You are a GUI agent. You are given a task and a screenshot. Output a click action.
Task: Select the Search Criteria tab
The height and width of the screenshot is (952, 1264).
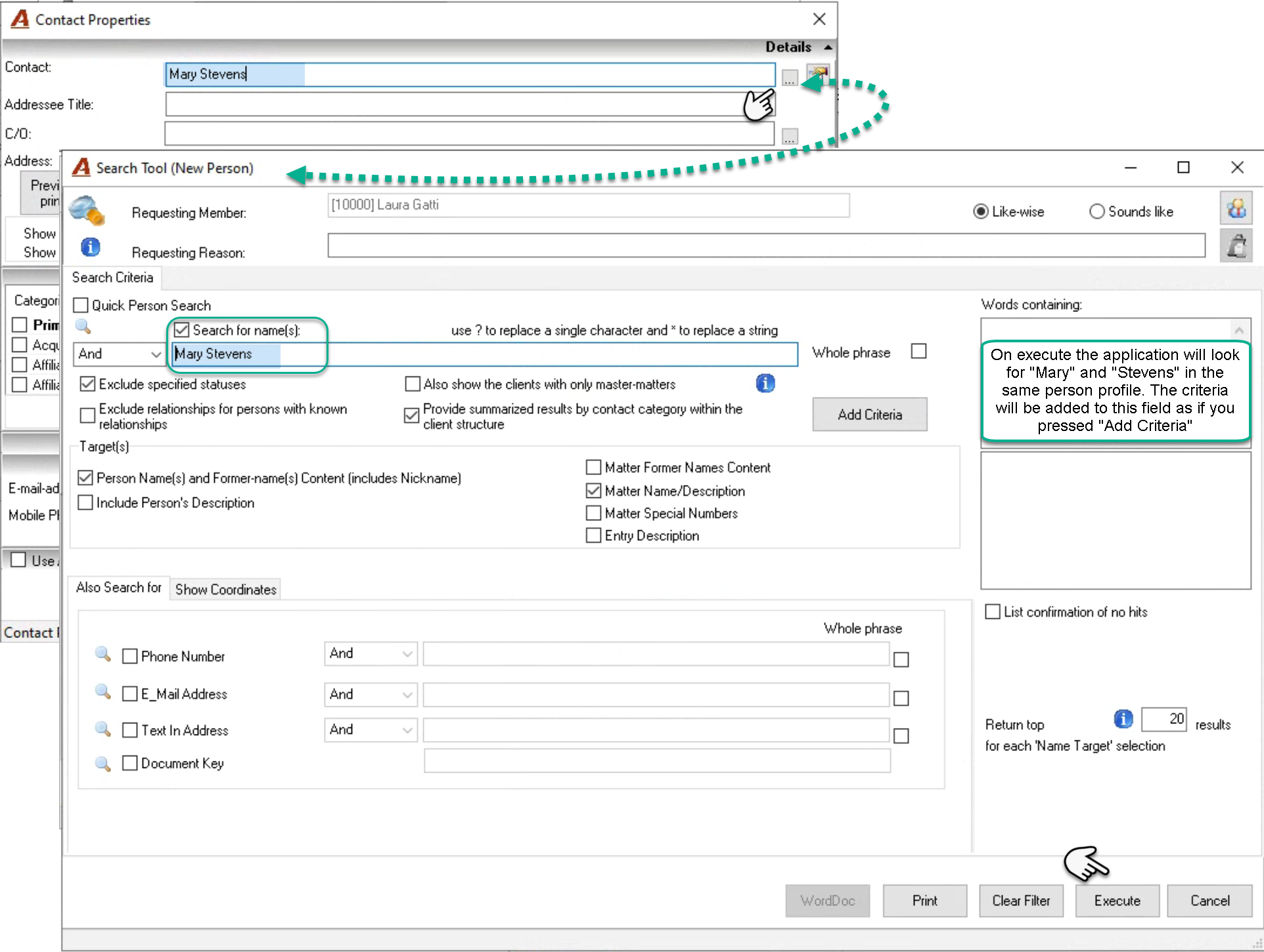tap(112, 277)
